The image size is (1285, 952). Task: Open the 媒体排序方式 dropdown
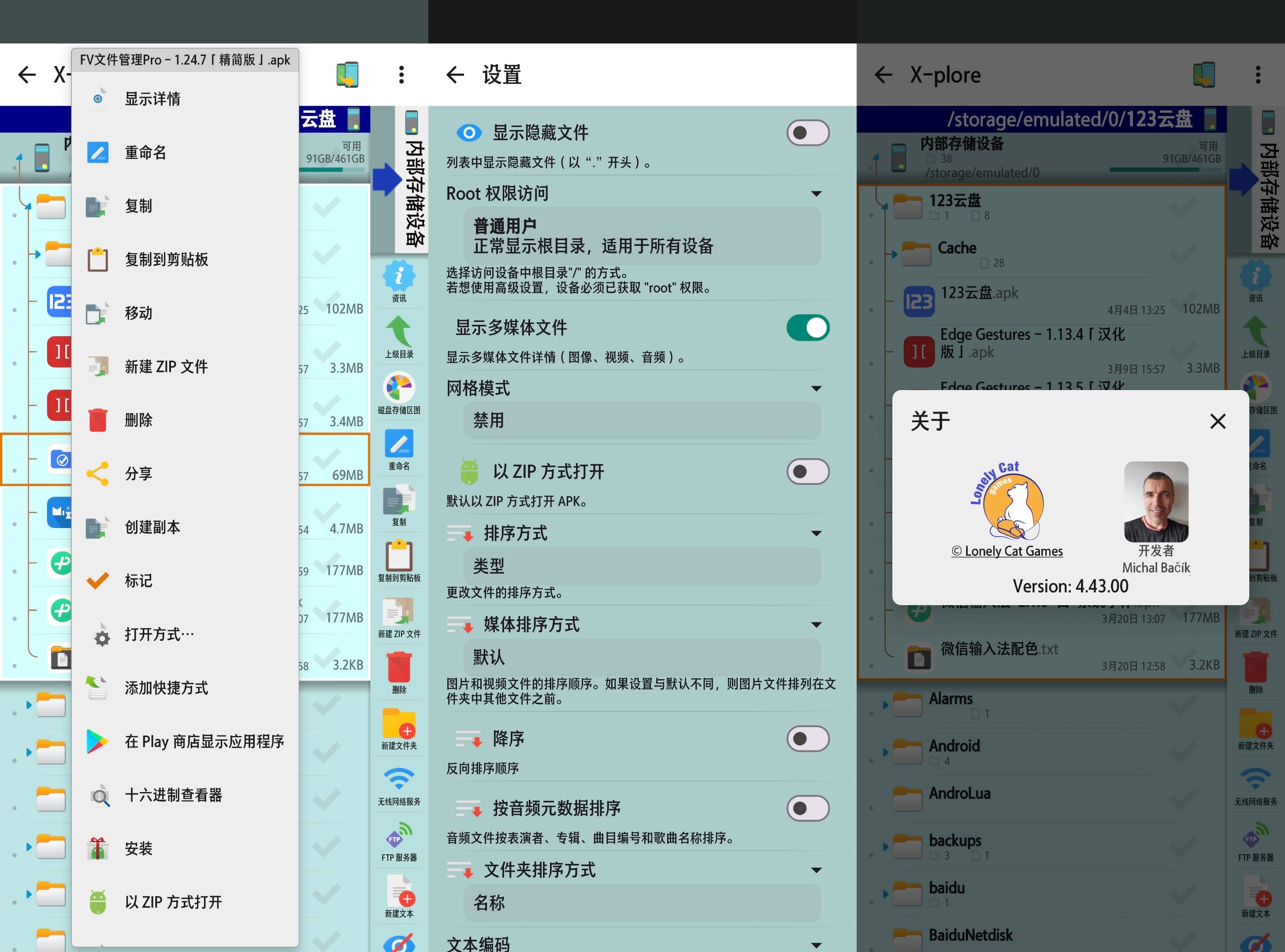click(817, 625)
